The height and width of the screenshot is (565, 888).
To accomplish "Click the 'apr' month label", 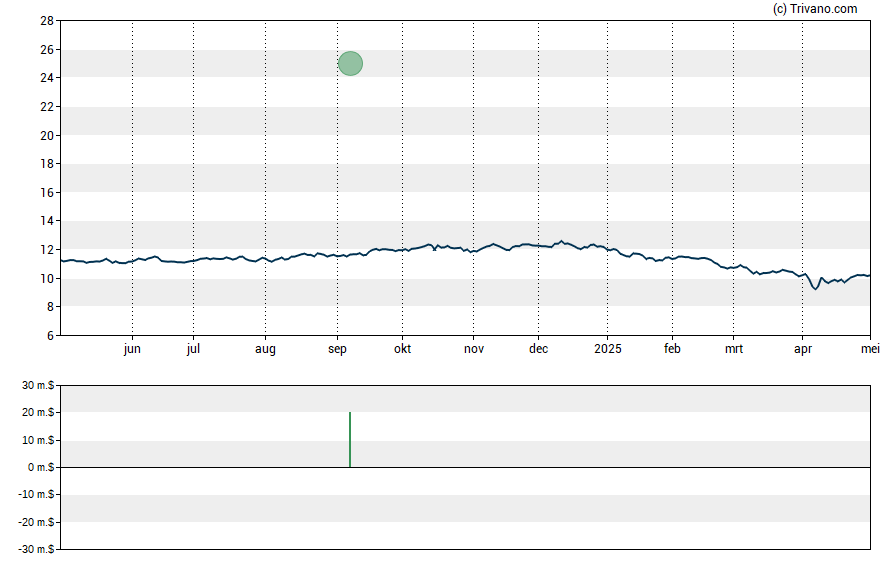I will (803, 349).
